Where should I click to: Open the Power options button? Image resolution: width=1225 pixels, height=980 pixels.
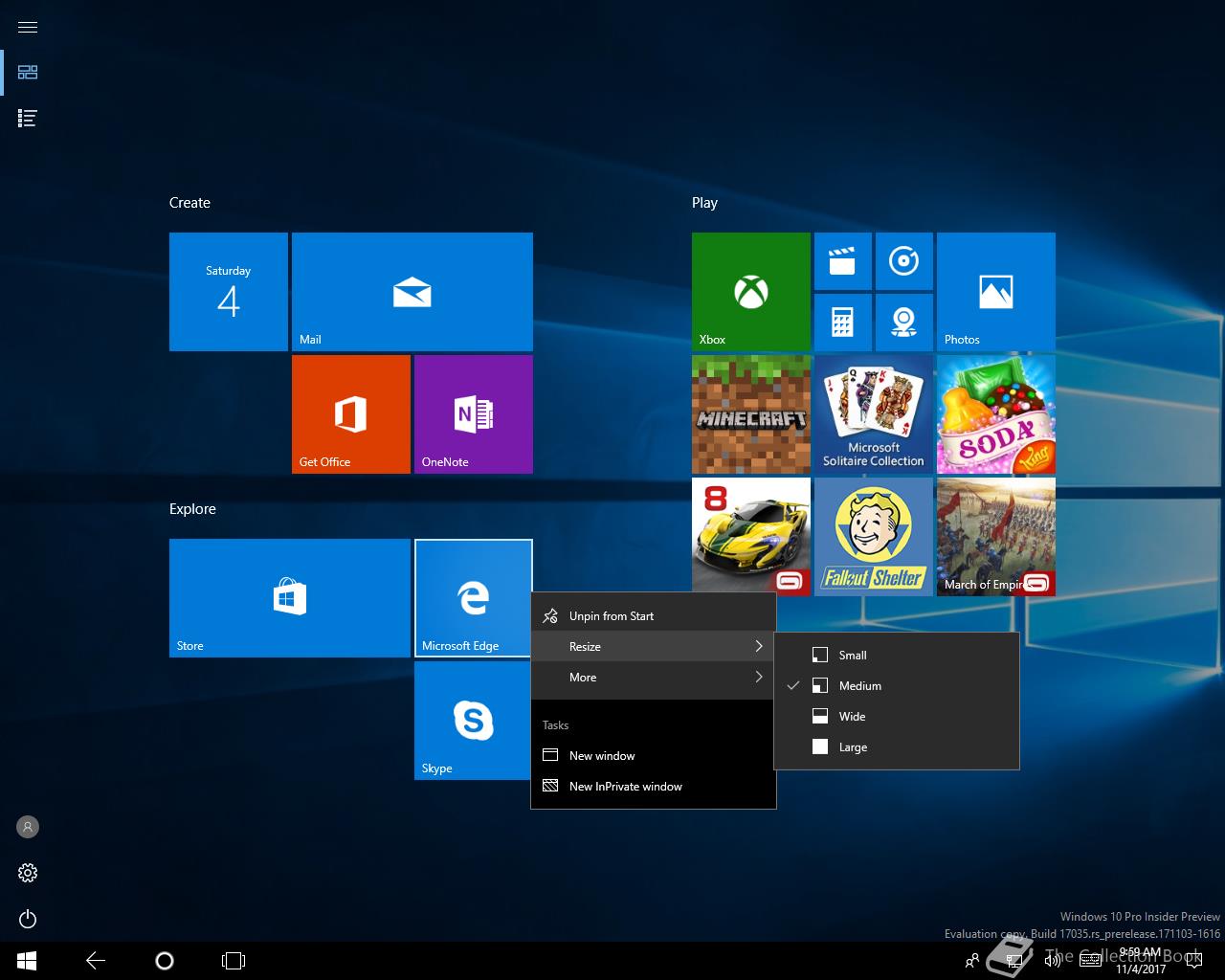click(28, 919)
